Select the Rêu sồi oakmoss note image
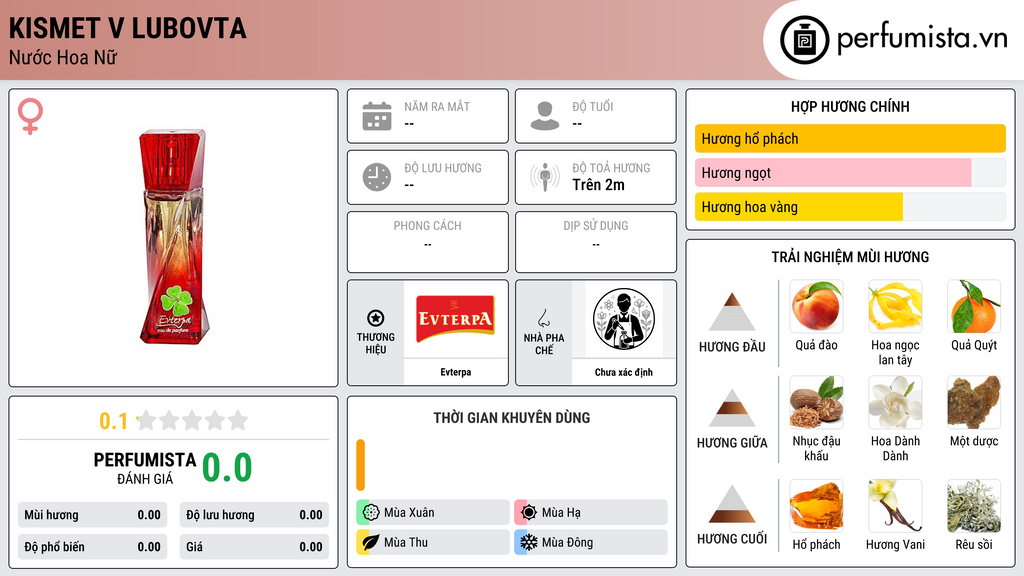This screenshot has width=1024, height=576. click(974, 505)
